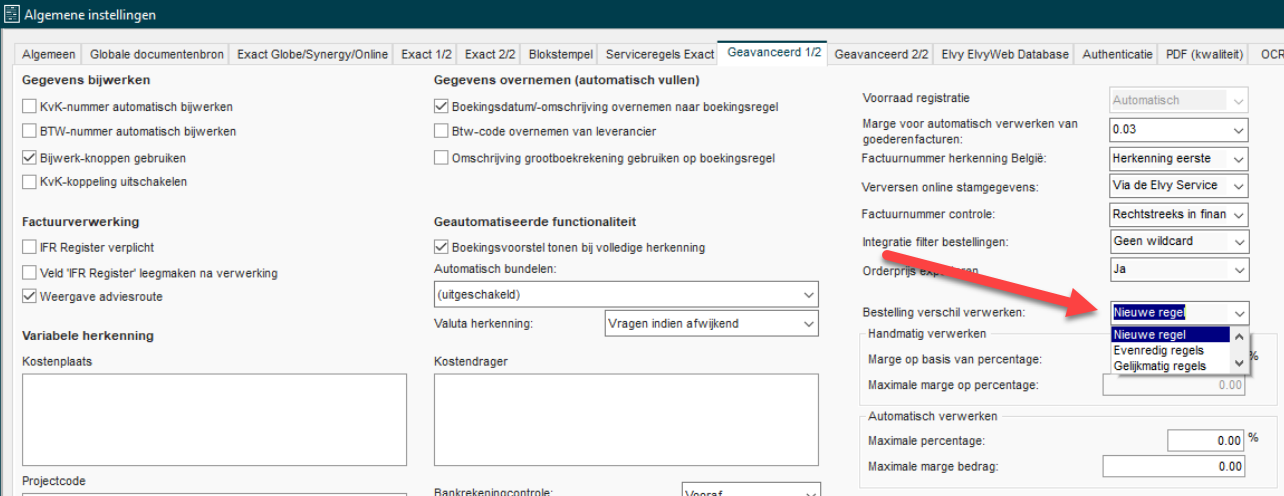Tick the IFR Register verplicht checkbox
Screen dimensions: 1284x496
click(28, 247)
